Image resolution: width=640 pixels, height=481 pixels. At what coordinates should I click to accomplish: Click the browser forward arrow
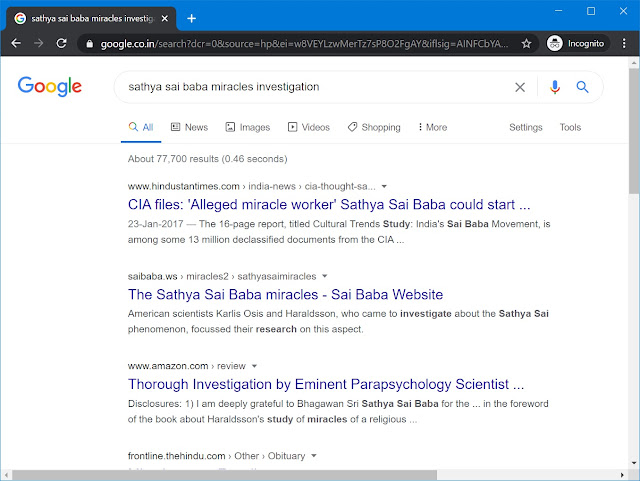point(39,43)
